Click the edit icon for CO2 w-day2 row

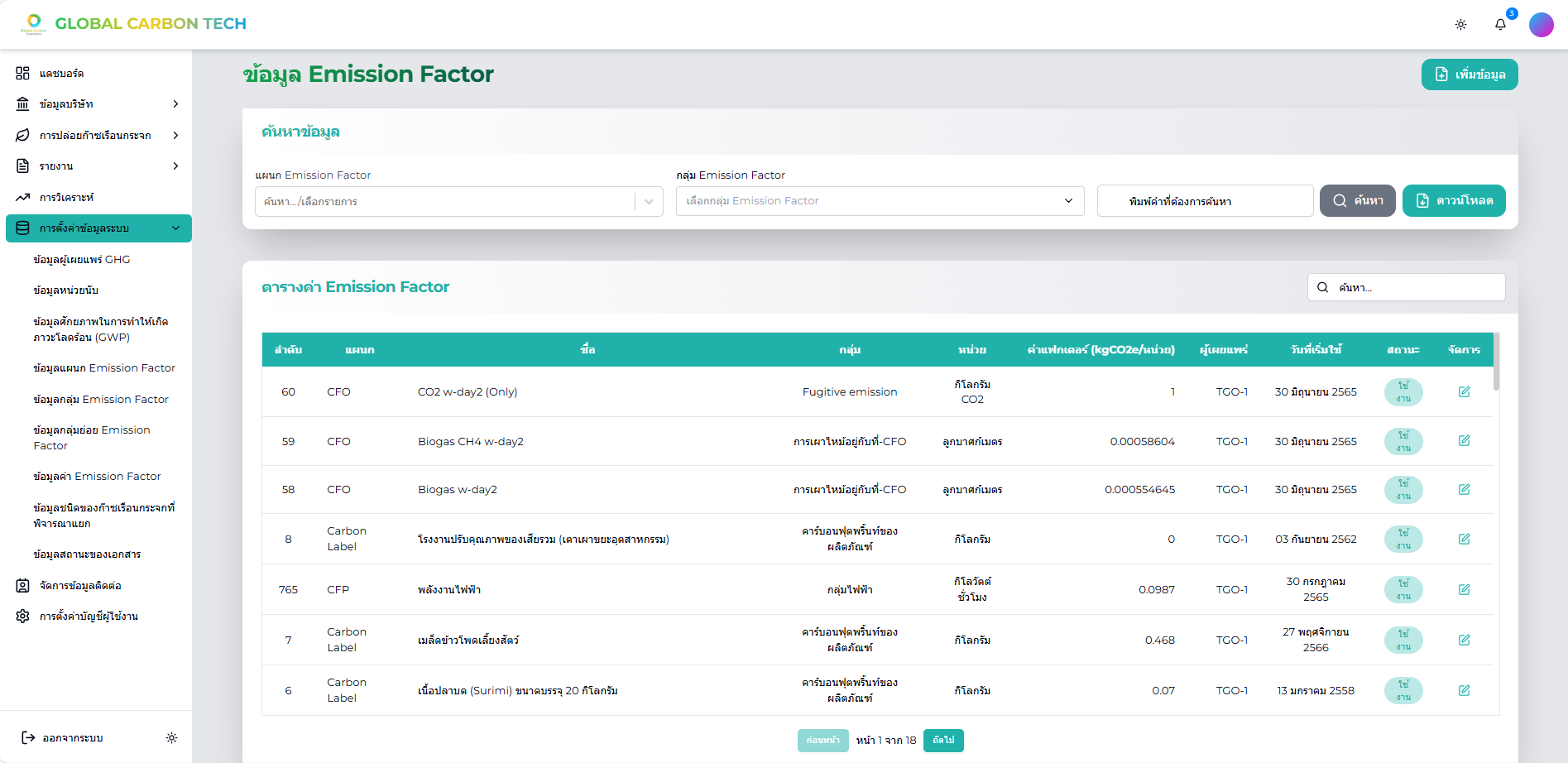1464,391
